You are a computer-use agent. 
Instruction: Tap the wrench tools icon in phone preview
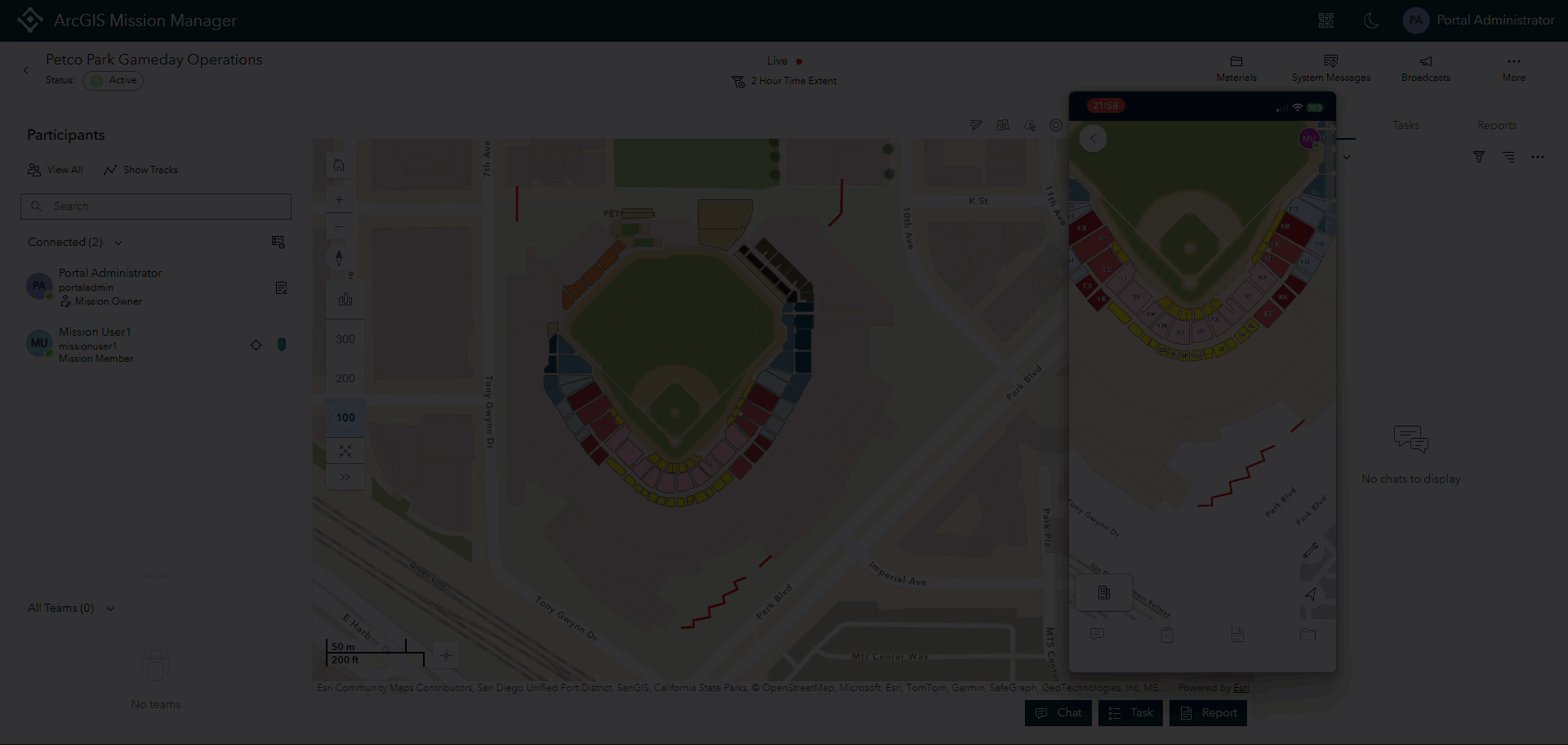click(1311, 551)
